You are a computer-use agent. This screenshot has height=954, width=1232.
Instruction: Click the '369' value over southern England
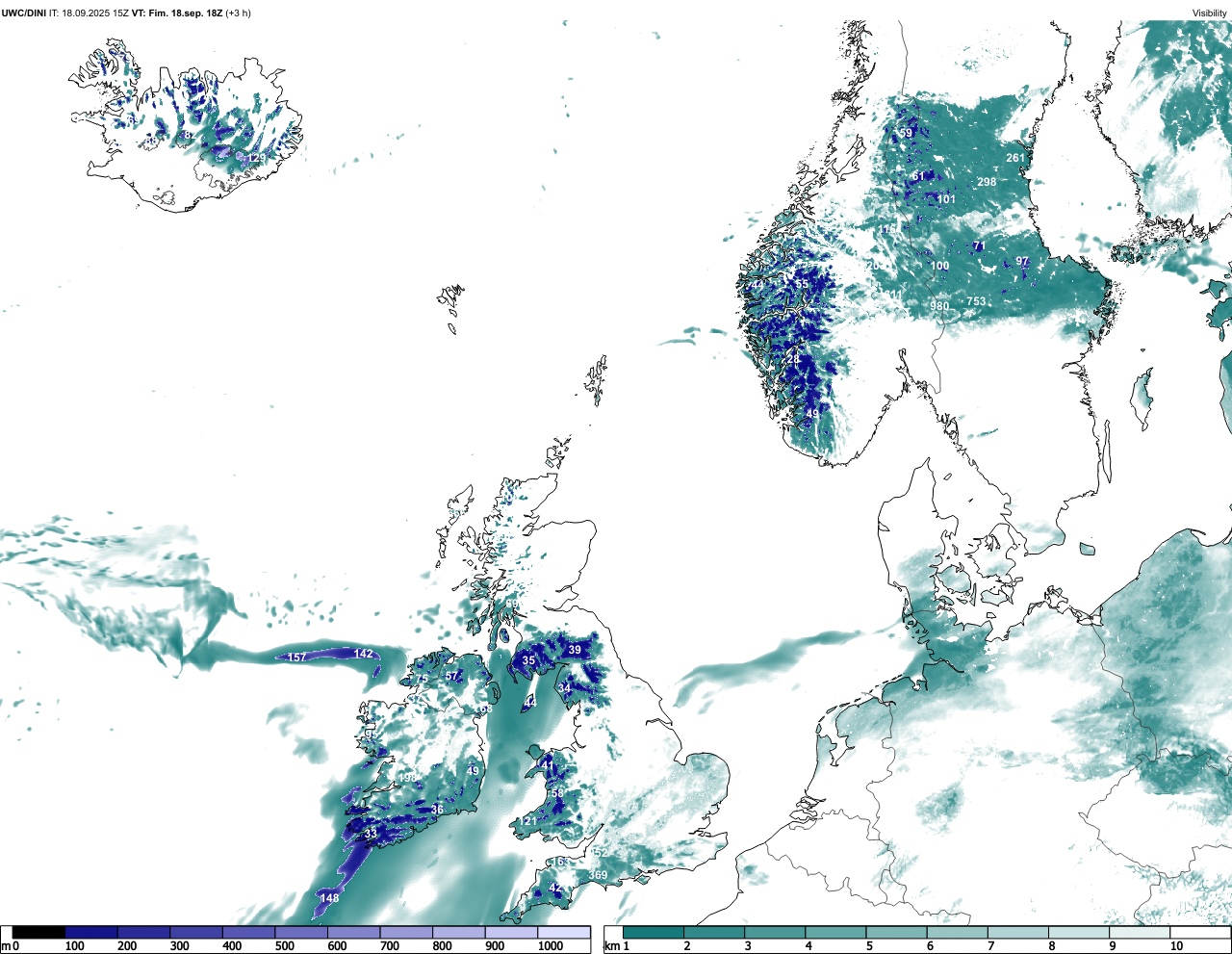tap(598, 875)
